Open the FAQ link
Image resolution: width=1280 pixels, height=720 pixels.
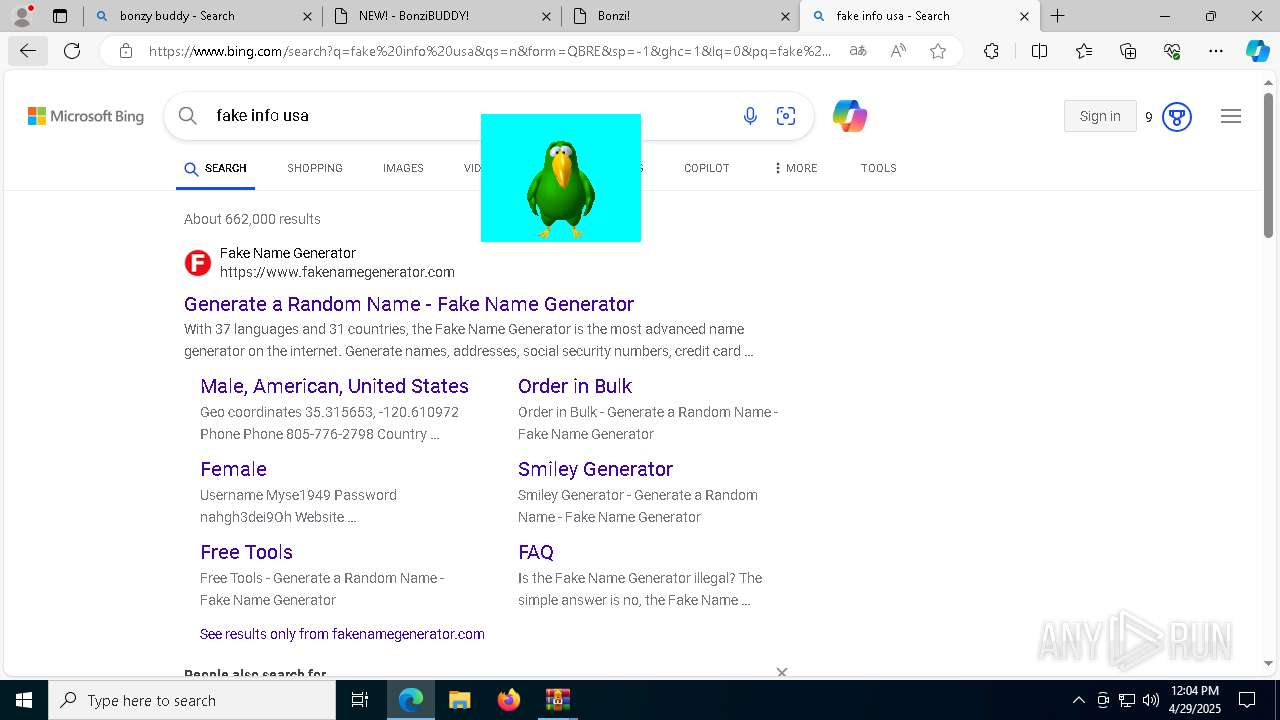536,552
